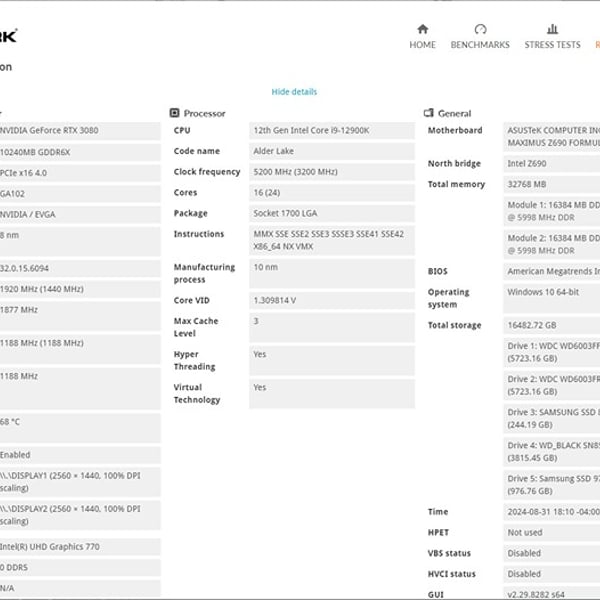
Task: Click the Package label
Action: [191, 213]
